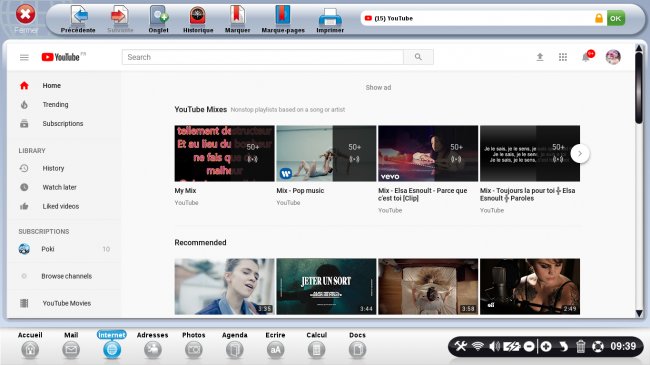Open the Mix - Pop music thumbnail
This screenshot has width=650, height=365.
tap(326, 153)
